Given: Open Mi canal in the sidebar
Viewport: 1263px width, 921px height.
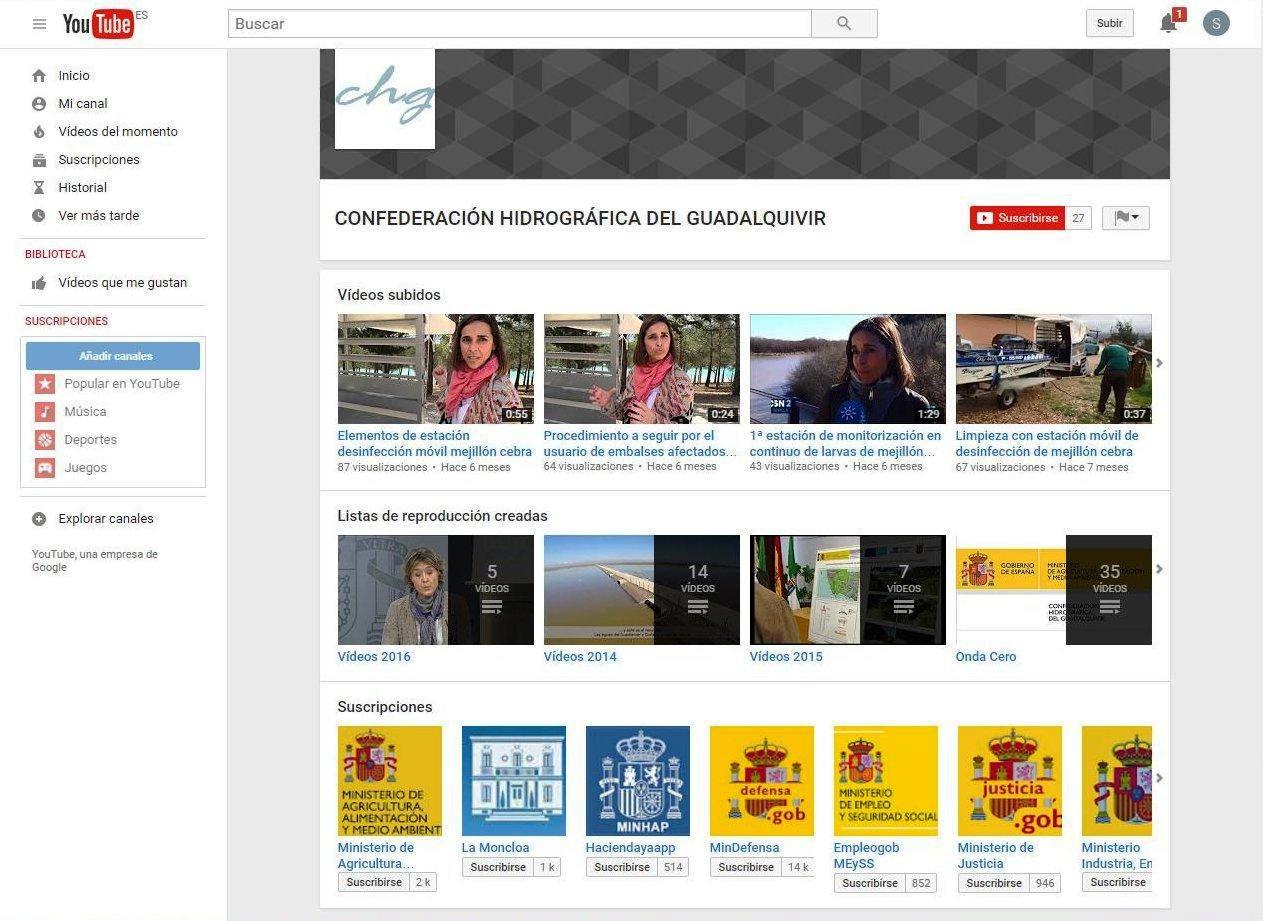Looking at the screenshot, I should coord(83,104).
